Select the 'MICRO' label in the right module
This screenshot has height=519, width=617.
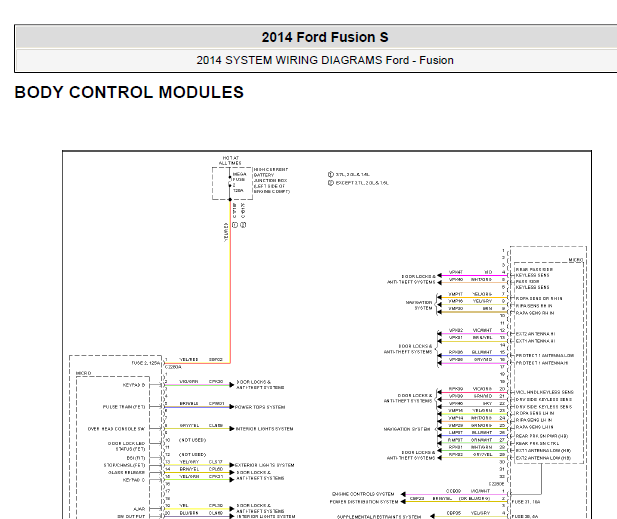[x=576, y=260]
